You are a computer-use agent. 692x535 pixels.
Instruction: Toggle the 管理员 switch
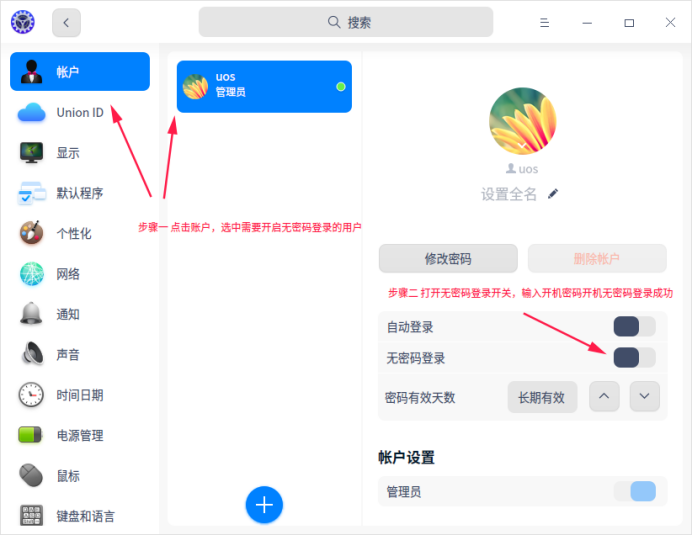pyautogui.click(x=634, y=491)
